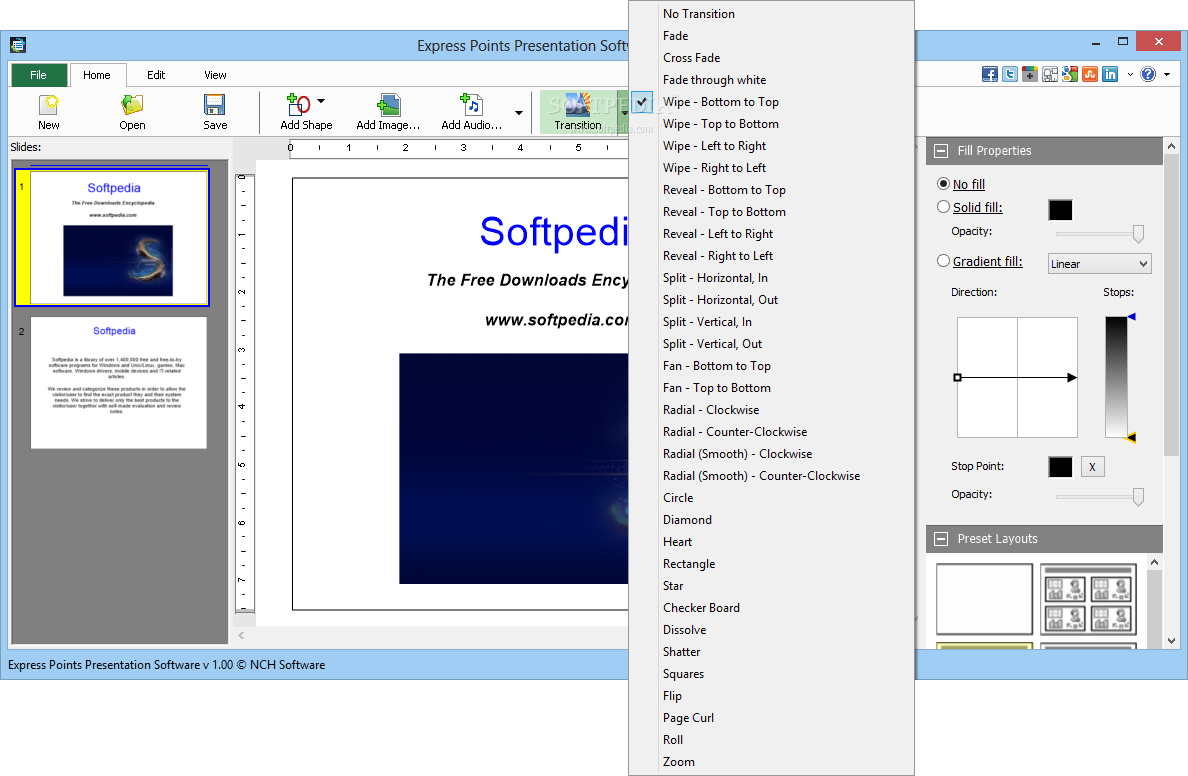Click the slide canvas image
1188x776 pixels.
[514, 468]
